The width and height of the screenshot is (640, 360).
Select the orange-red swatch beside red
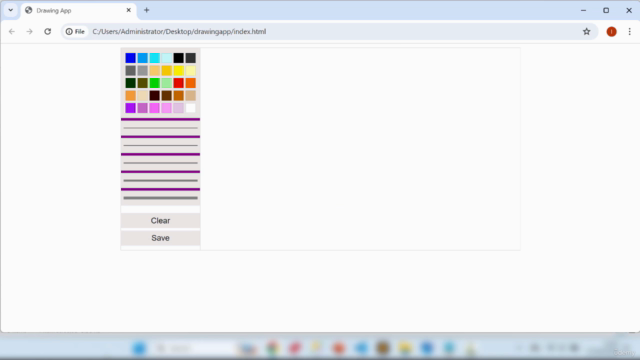[191, 83]
